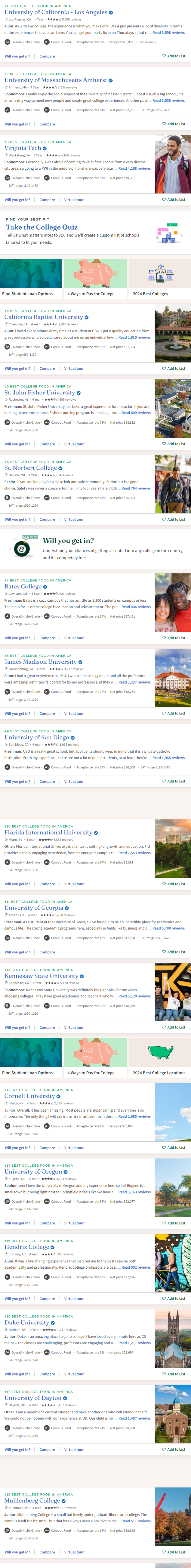The image size is (191, 1568).
Task: Click the verified badge next to Virginia Tech
Action: coord(45,148)
